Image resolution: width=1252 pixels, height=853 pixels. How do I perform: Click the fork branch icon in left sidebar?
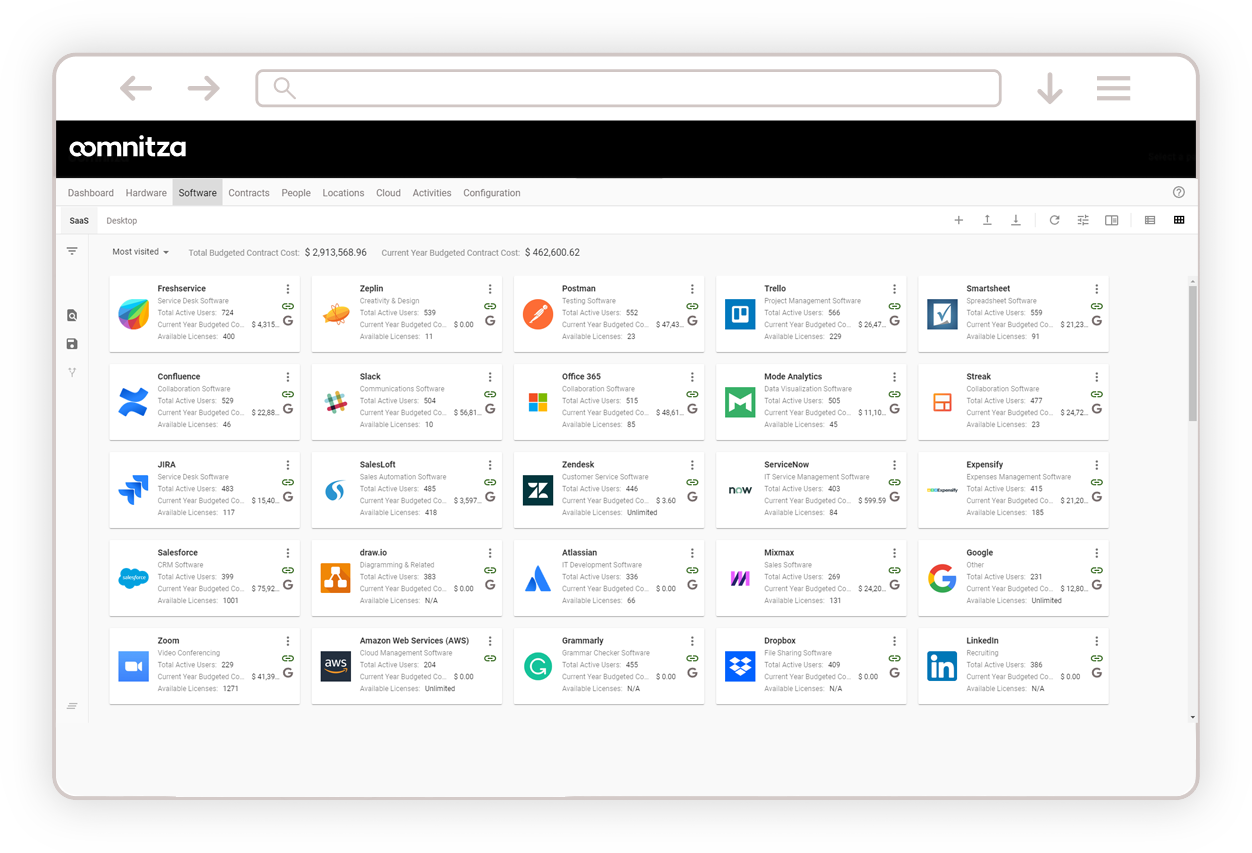[72, 372]
